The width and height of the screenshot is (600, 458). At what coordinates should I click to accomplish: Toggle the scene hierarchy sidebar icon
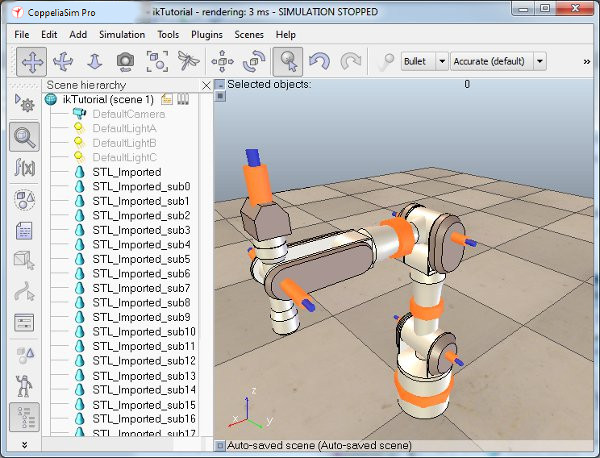(24, 417)
